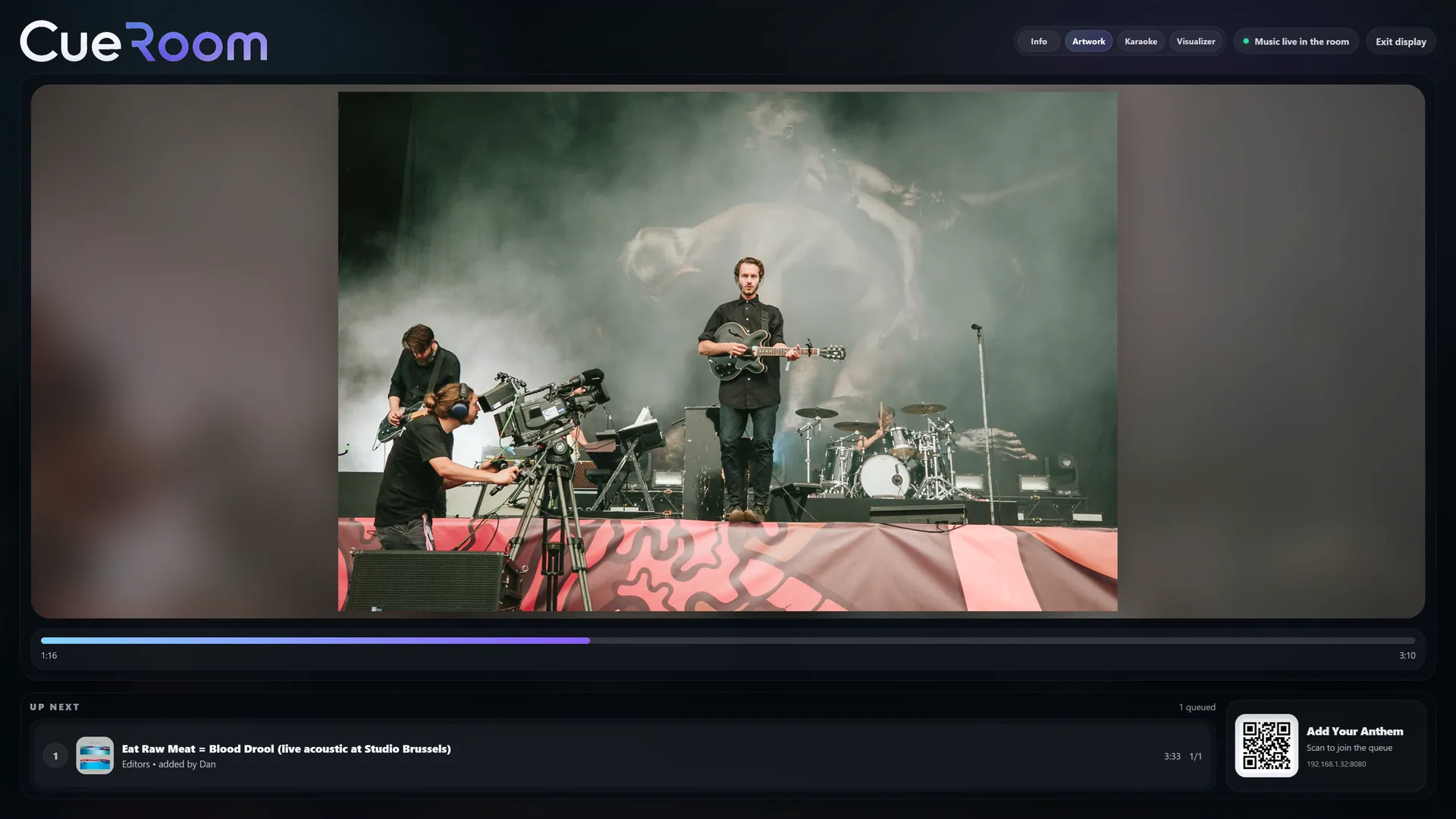Switch to the Visualizer tab
Image resolution: width=1456 pixels, height=819 pixels.
(x=1195, y=41)
